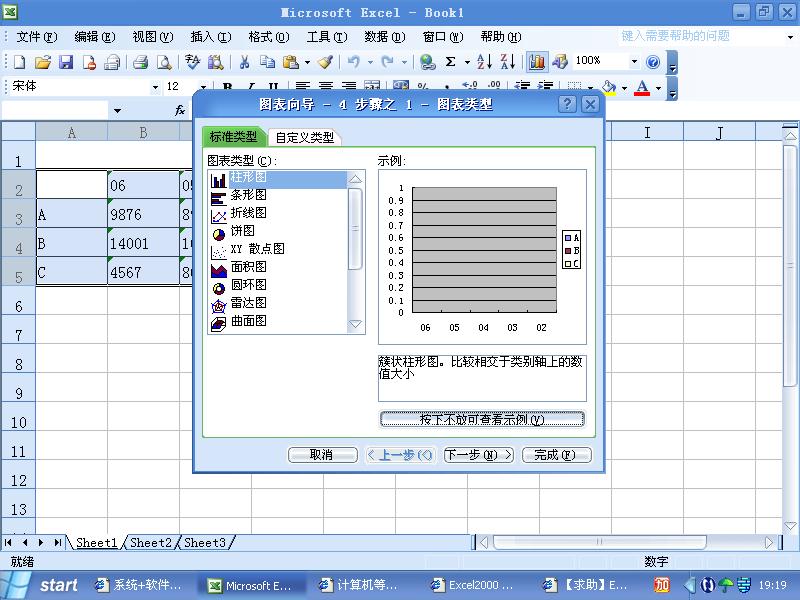The width and height of the screenshot is (800, 600).
Task: Click the 按下不放可查看示例 button
Action: click(x=482, y=419)
